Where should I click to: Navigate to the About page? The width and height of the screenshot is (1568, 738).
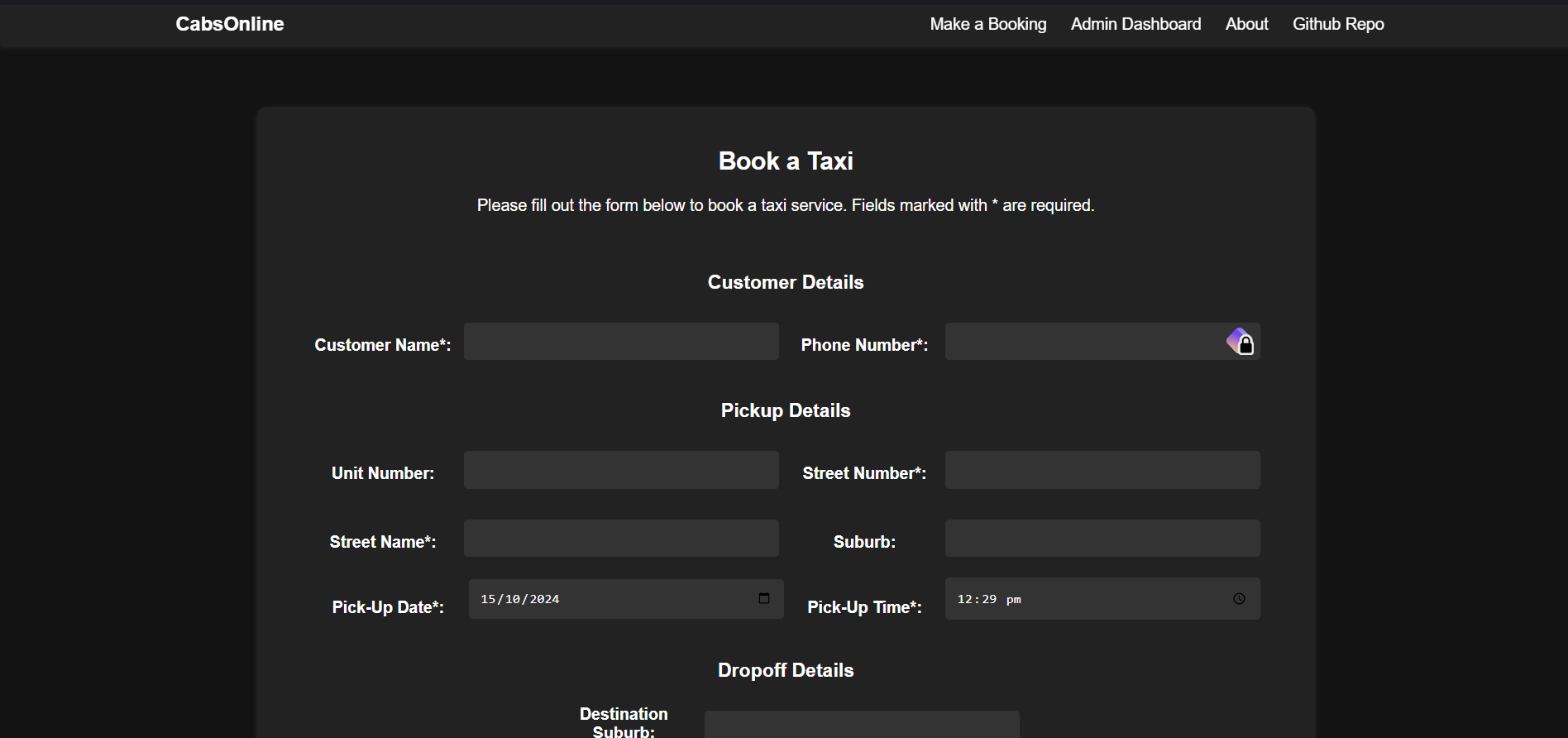[1246, 24]
